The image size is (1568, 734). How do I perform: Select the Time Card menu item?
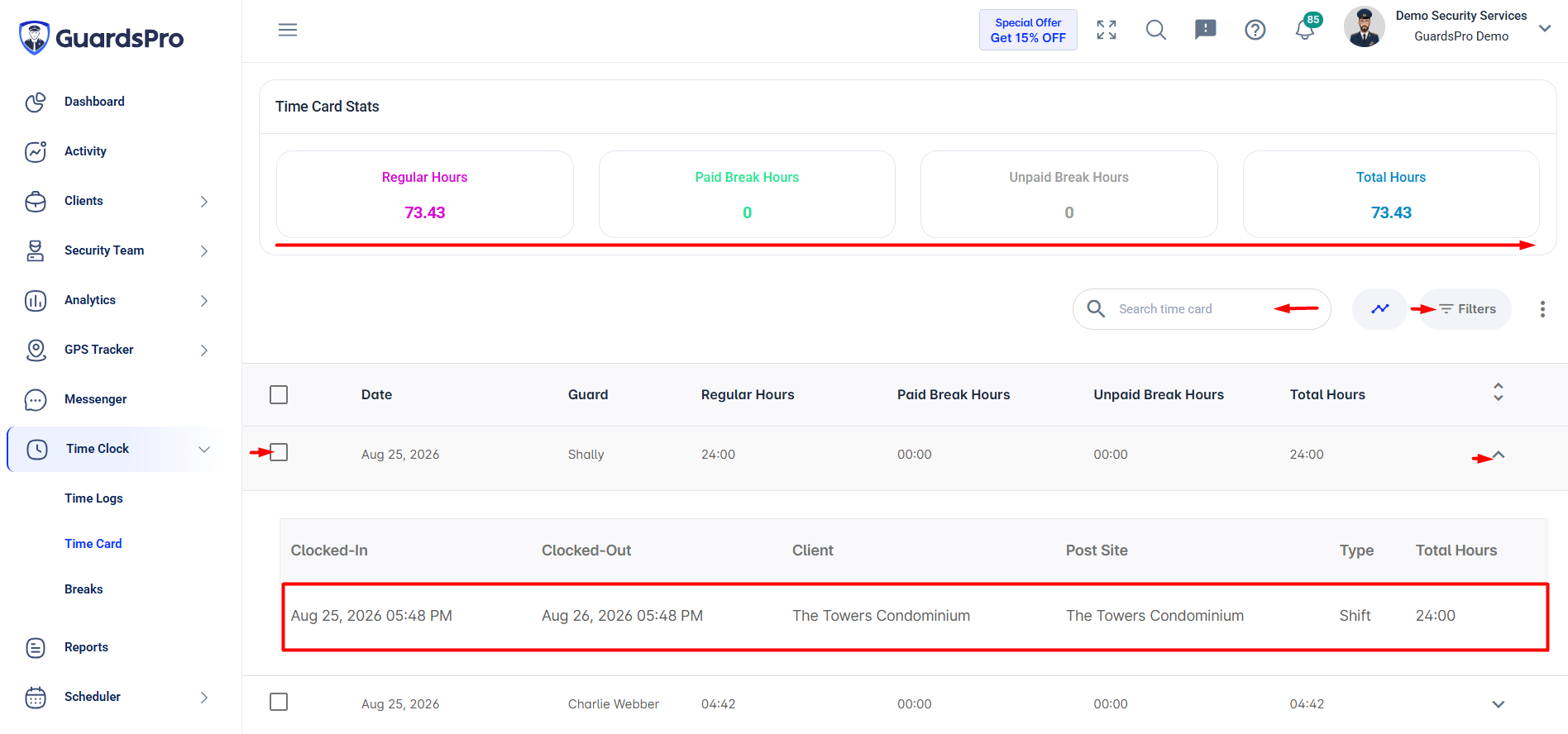[93, 544]
